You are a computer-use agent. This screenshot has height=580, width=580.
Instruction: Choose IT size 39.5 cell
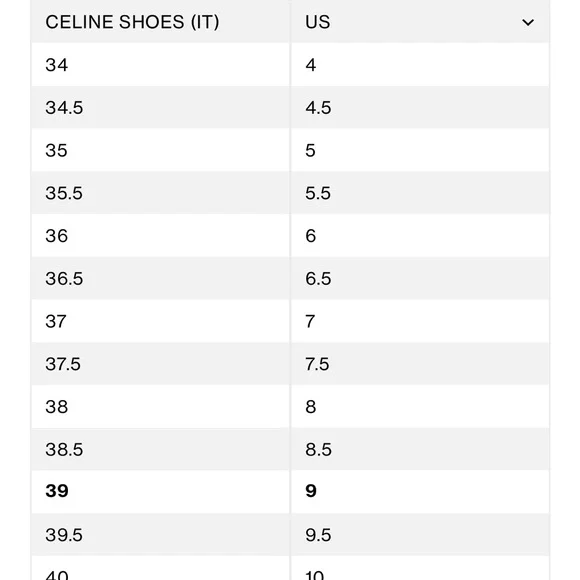[x=161, y=535]
